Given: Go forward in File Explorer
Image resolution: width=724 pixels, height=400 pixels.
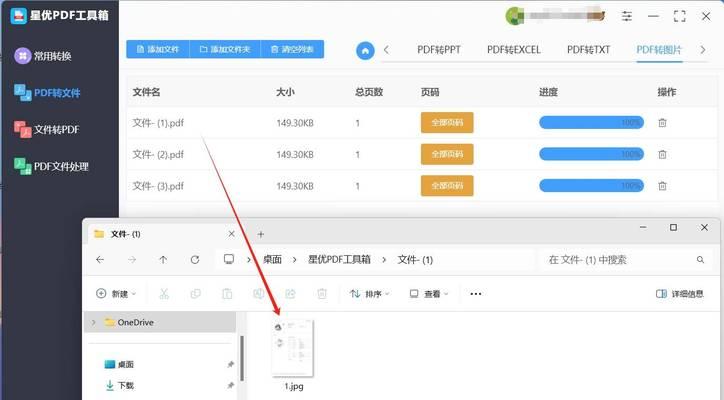Looking at the screenshot, I should (132, 260).
